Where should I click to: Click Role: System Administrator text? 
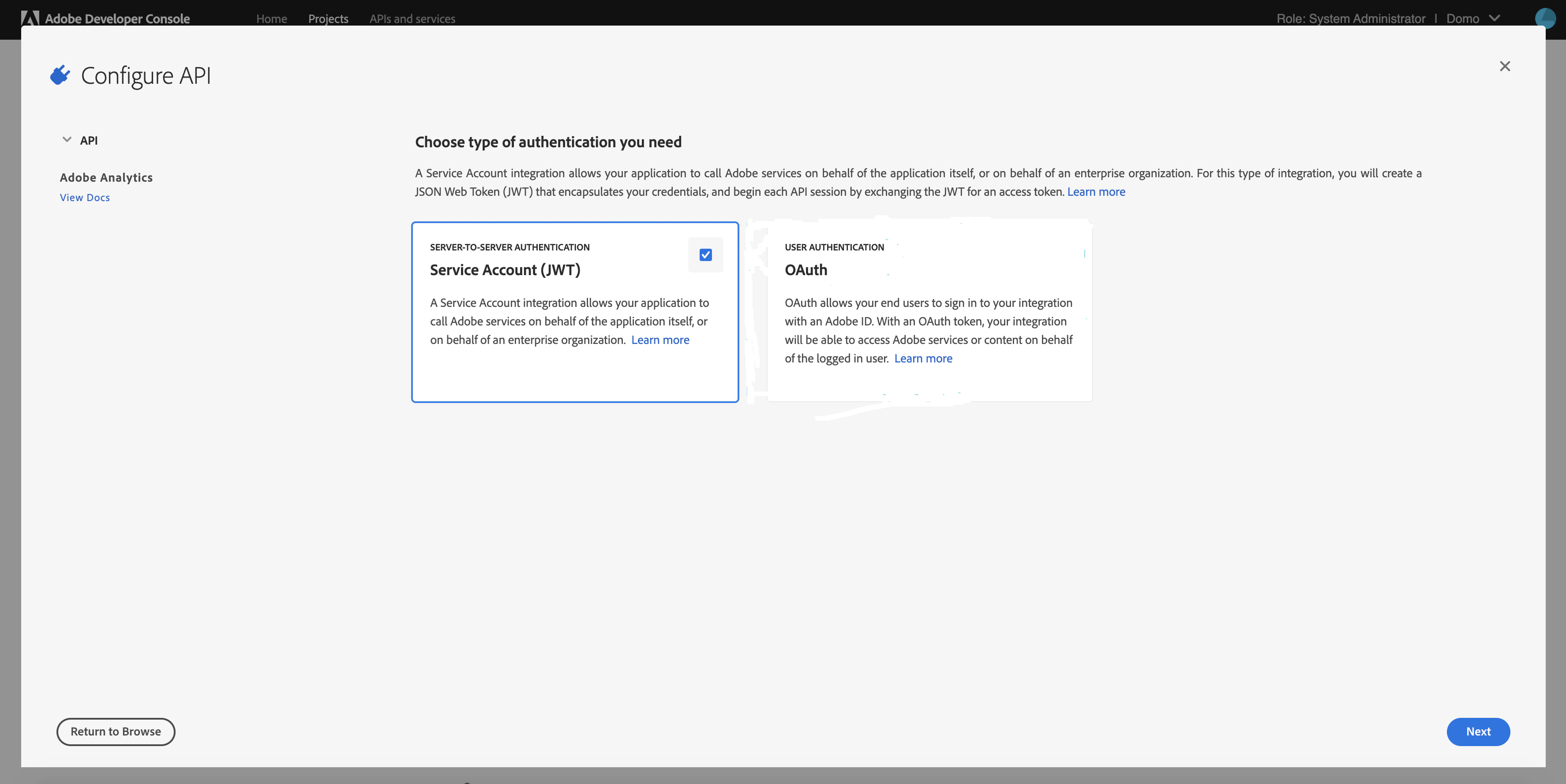point(1351,18)
